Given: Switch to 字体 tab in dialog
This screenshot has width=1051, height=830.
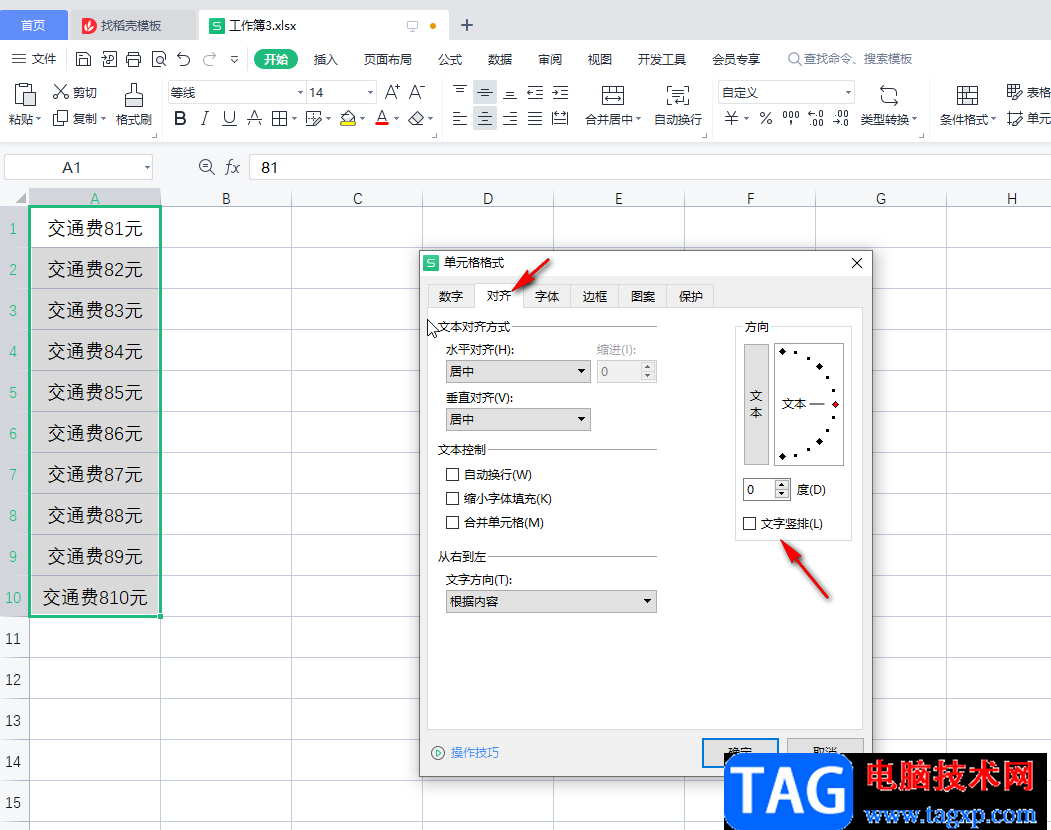Looking at the screenshot, I should pos(547,296).
